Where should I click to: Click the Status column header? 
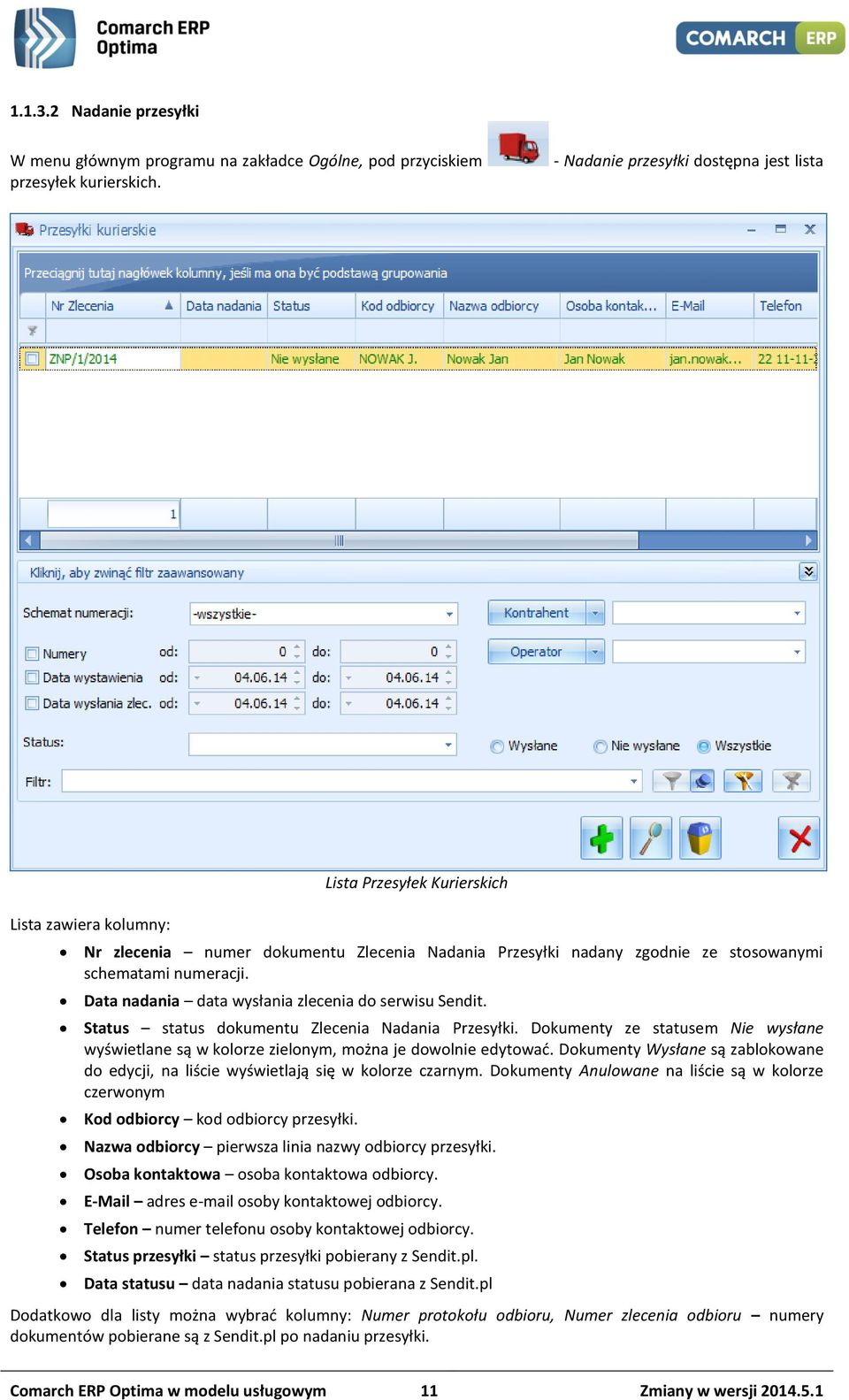point(311,306)
